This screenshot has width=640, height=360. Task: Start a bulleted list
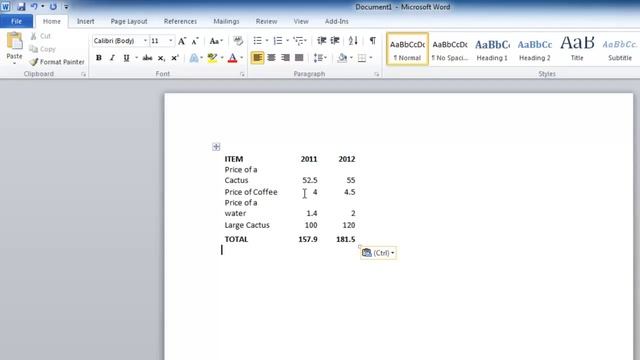(257, 41)
